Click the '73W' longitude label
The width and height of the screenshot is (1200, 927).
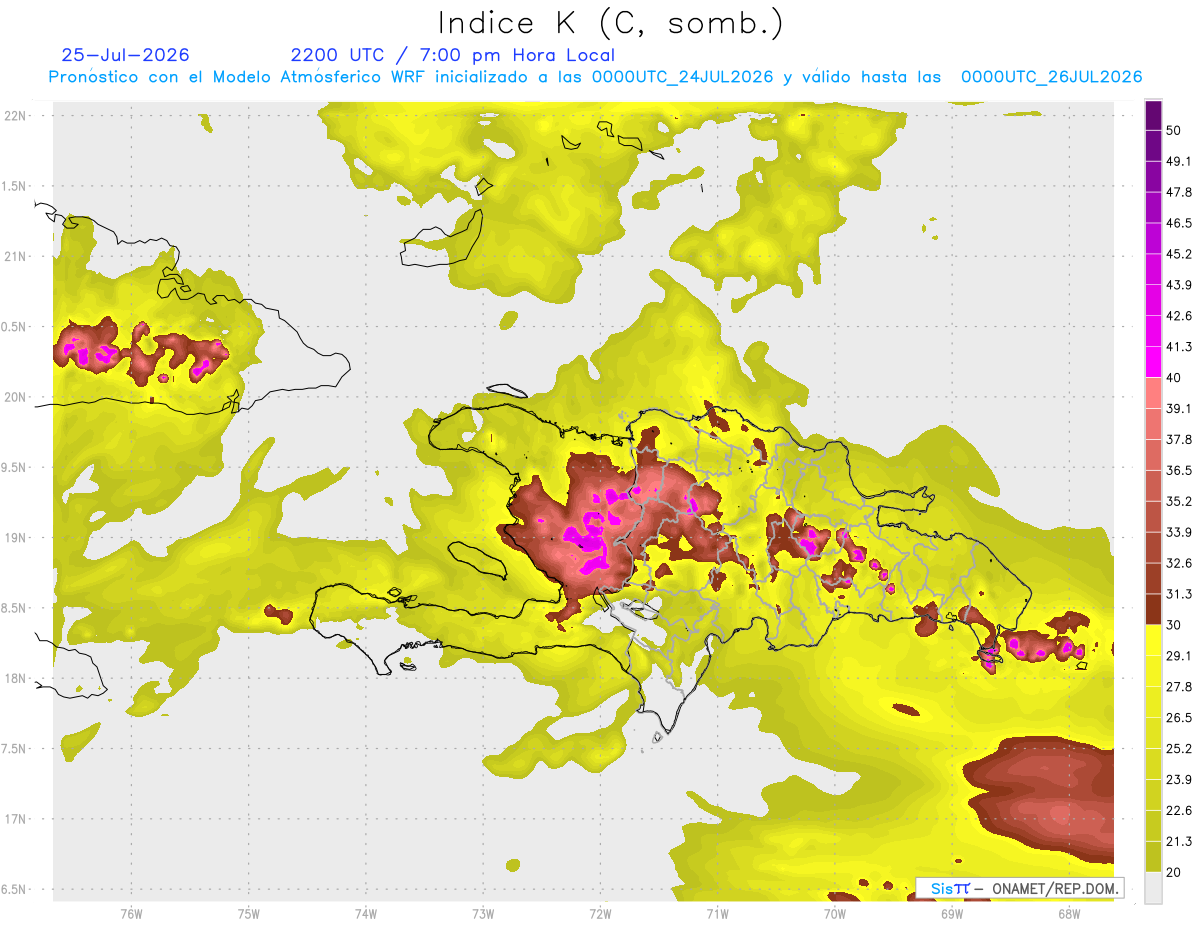[x=483, y=913]
